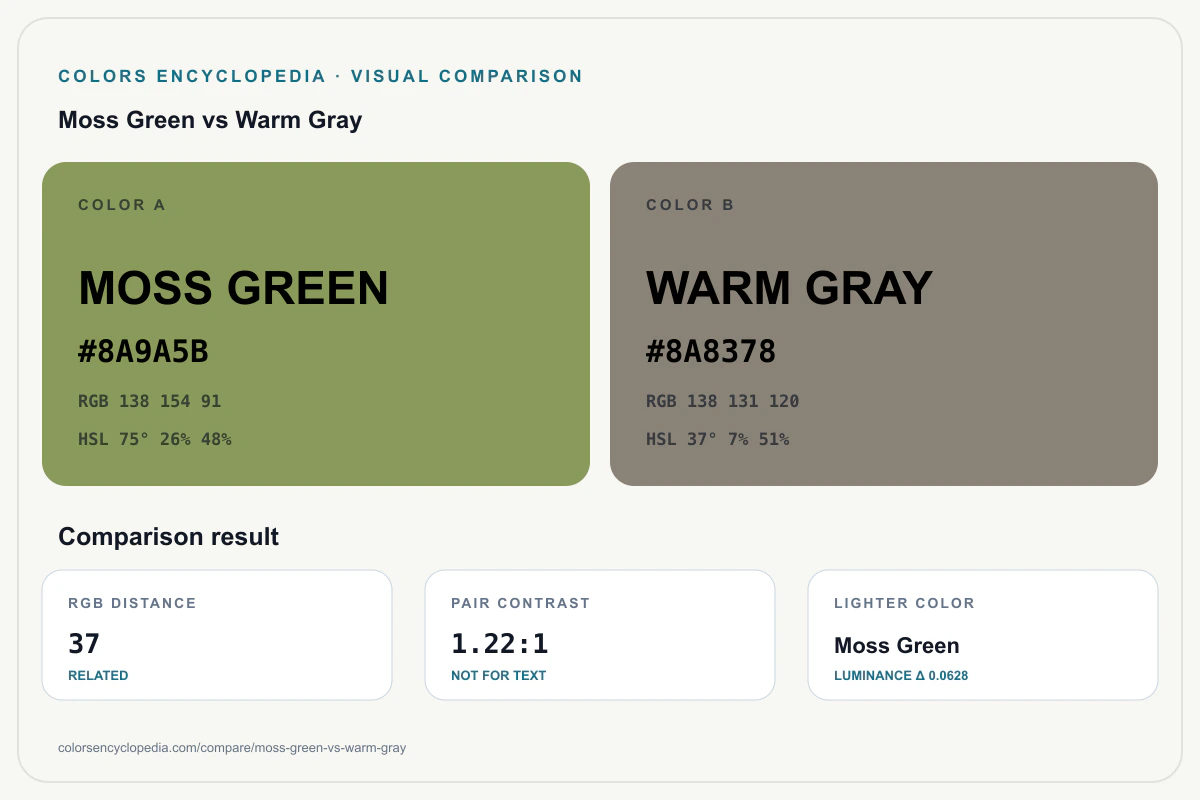Select the #8A9A5B hex code

click(143, 352)
